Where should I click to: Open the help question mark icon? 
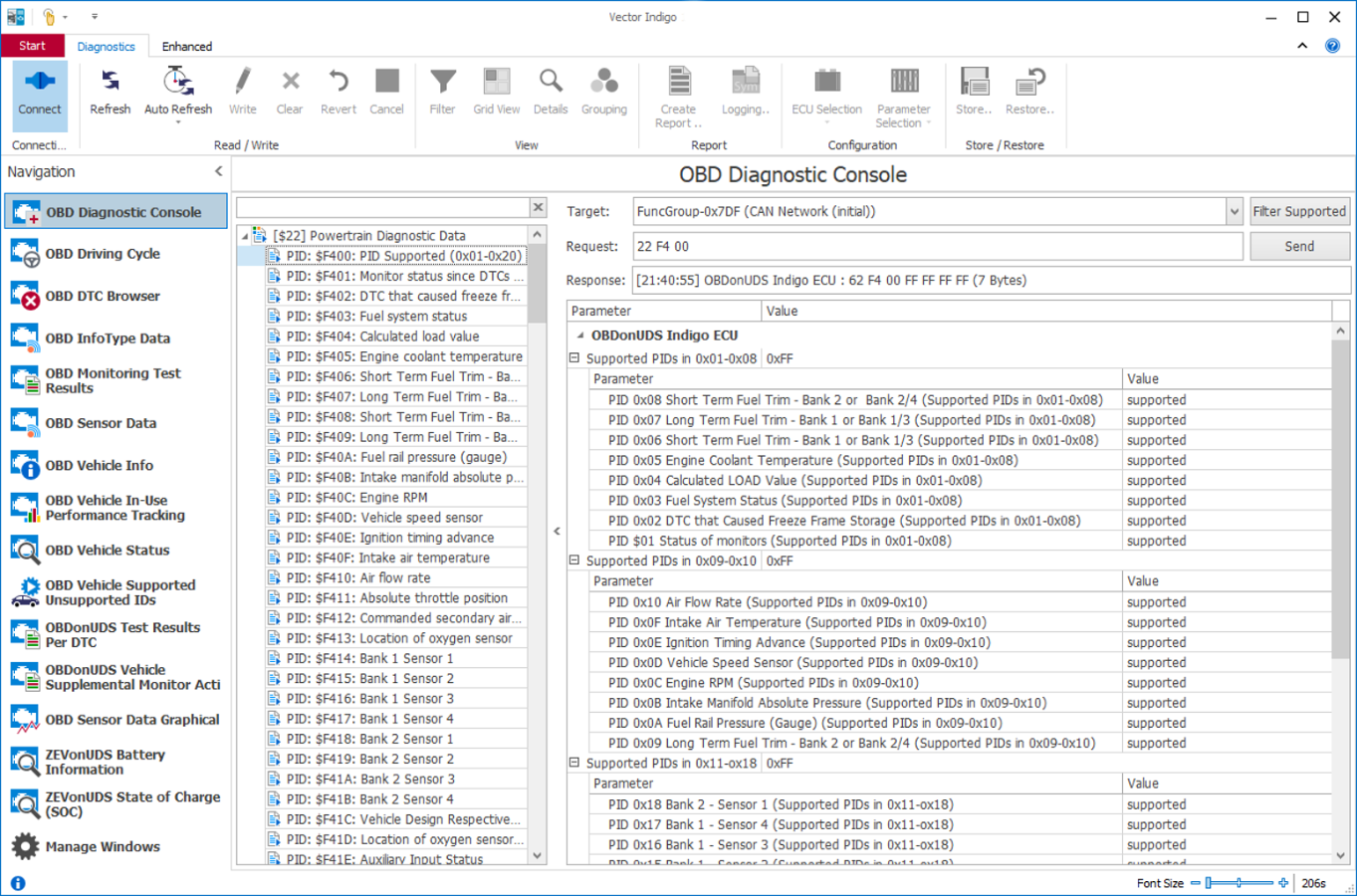[1332, 46]
